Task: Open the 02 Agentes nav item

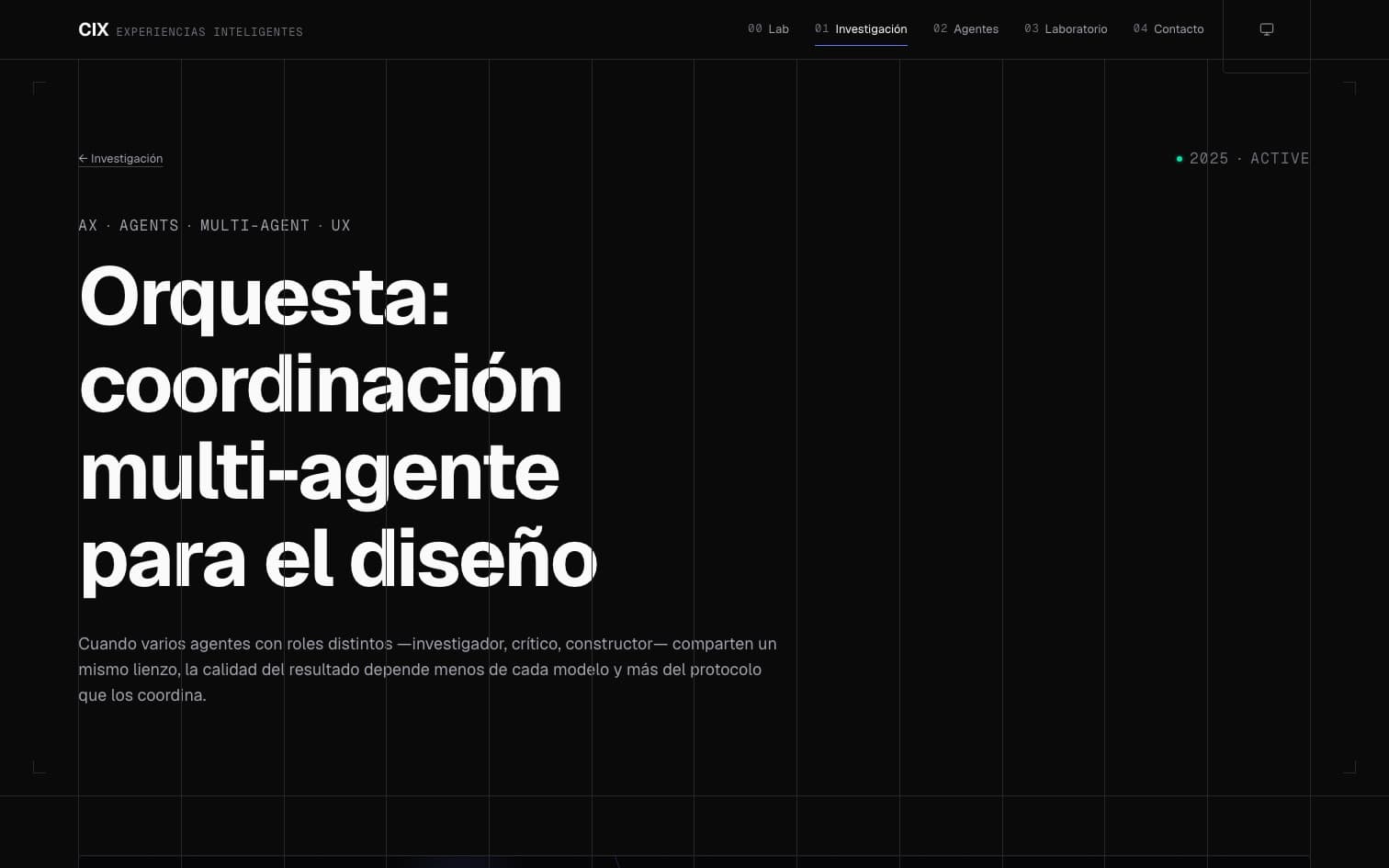Action: (966, 29)
